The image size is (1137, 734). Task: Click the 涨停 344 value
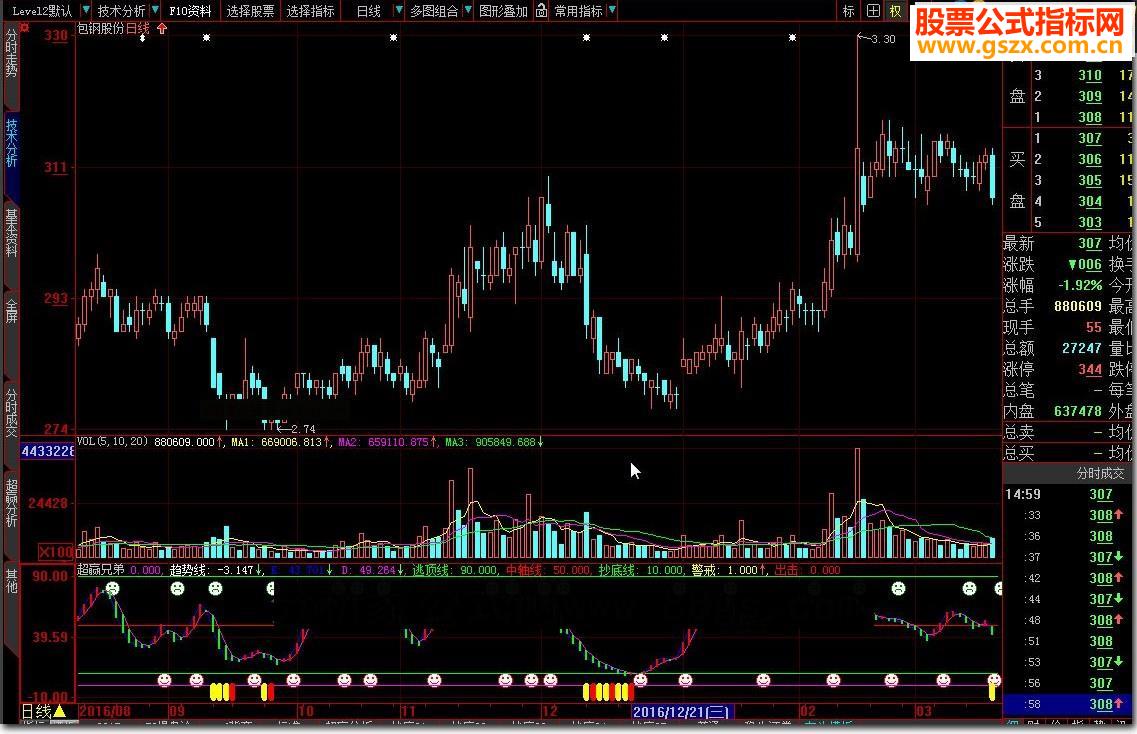[x=1090, y=369]
